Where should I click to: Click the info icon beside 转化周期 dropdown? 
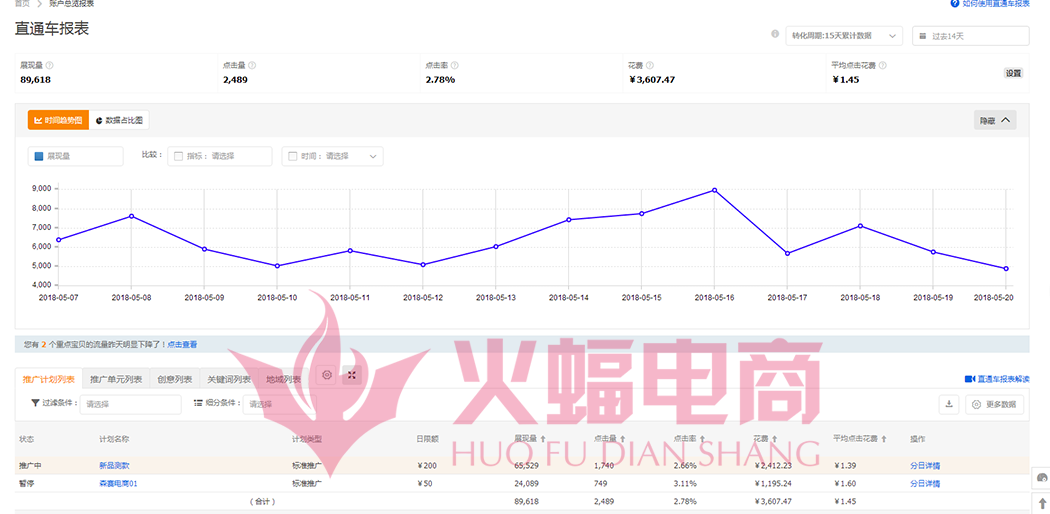point(775,34)
